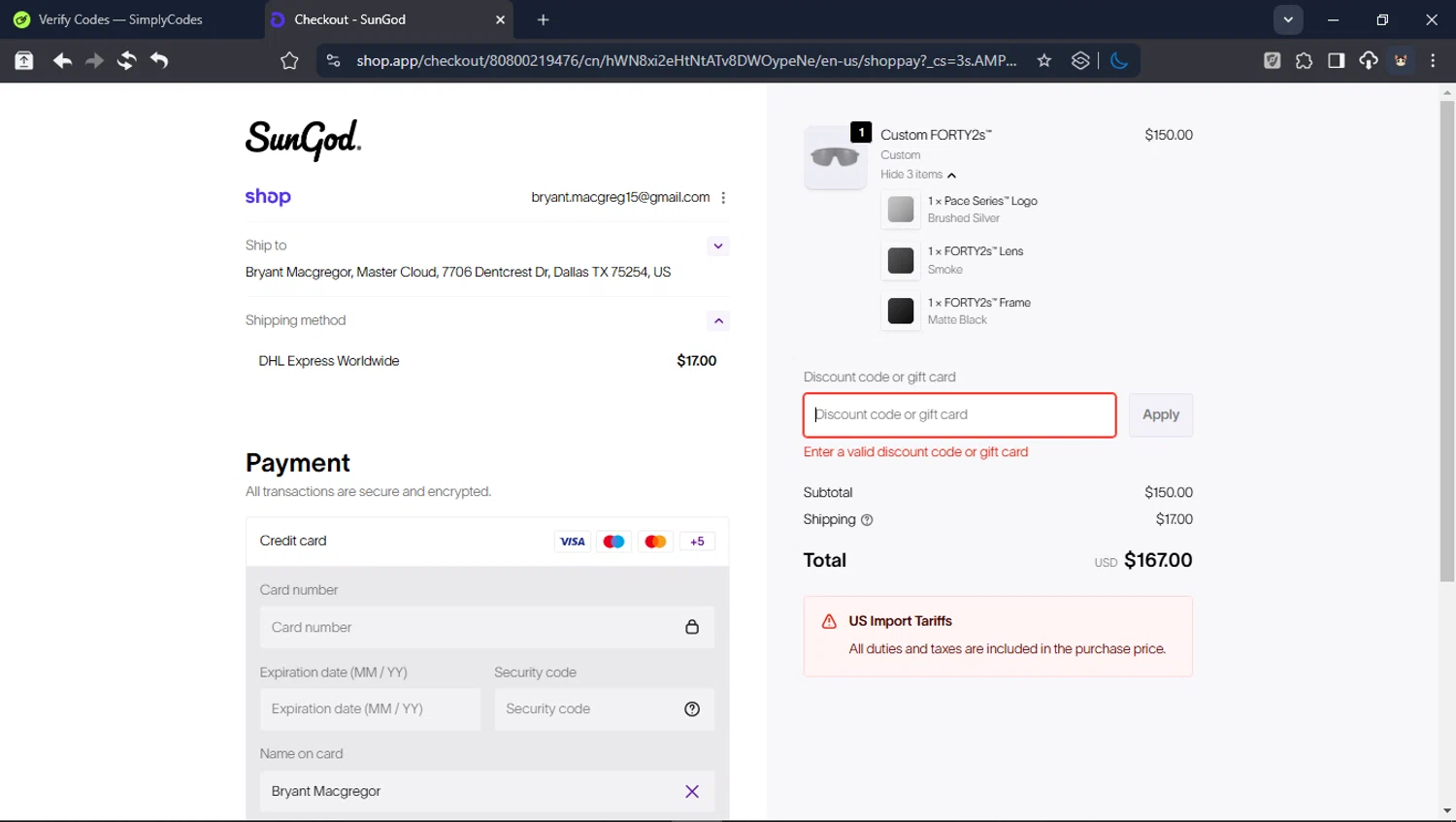Toggle the dark mode moon icon
This screenshot has width=1456, height=822.
1119,60
